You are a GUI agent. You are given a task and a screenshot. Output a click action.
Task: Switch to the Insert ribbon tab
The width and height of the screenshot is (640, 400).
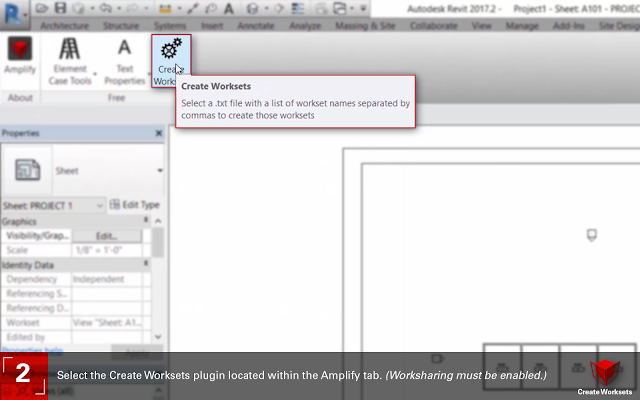[212, 26]
